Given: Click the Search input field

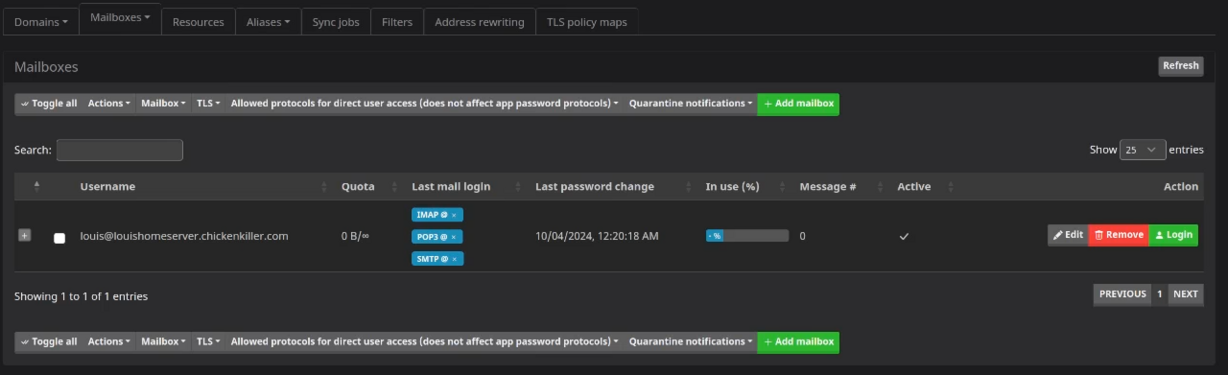Looking at the screenshot, I should [120, 150].
